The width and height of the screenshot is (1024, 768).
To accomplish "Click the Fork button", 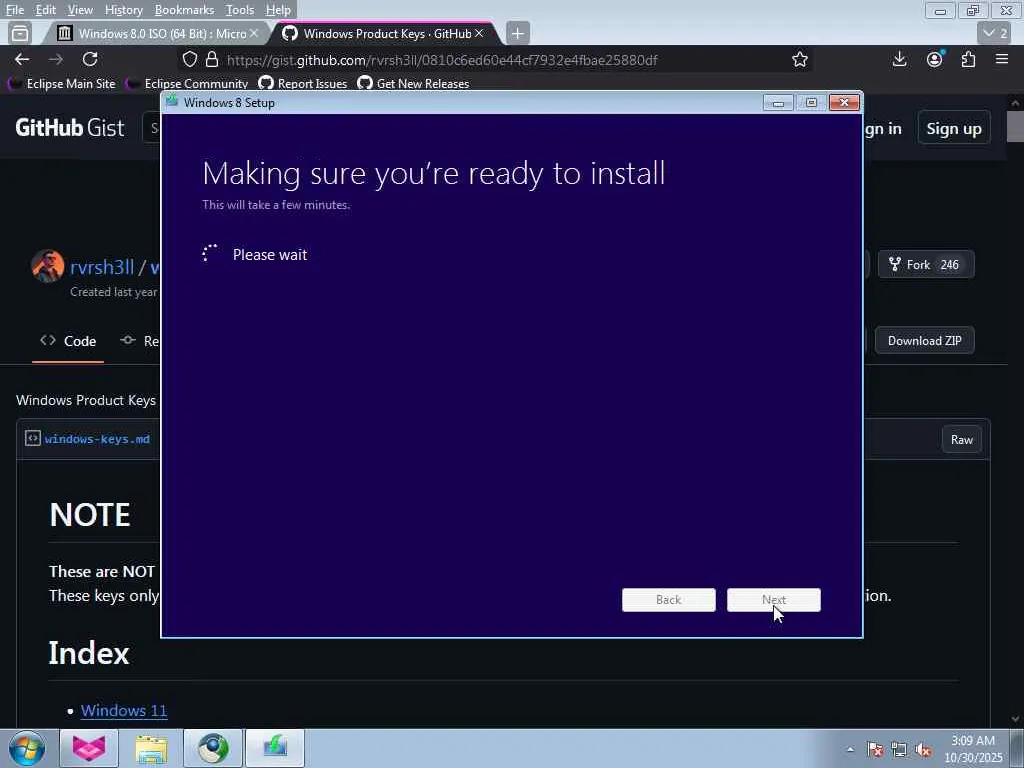I will point(925,264).
